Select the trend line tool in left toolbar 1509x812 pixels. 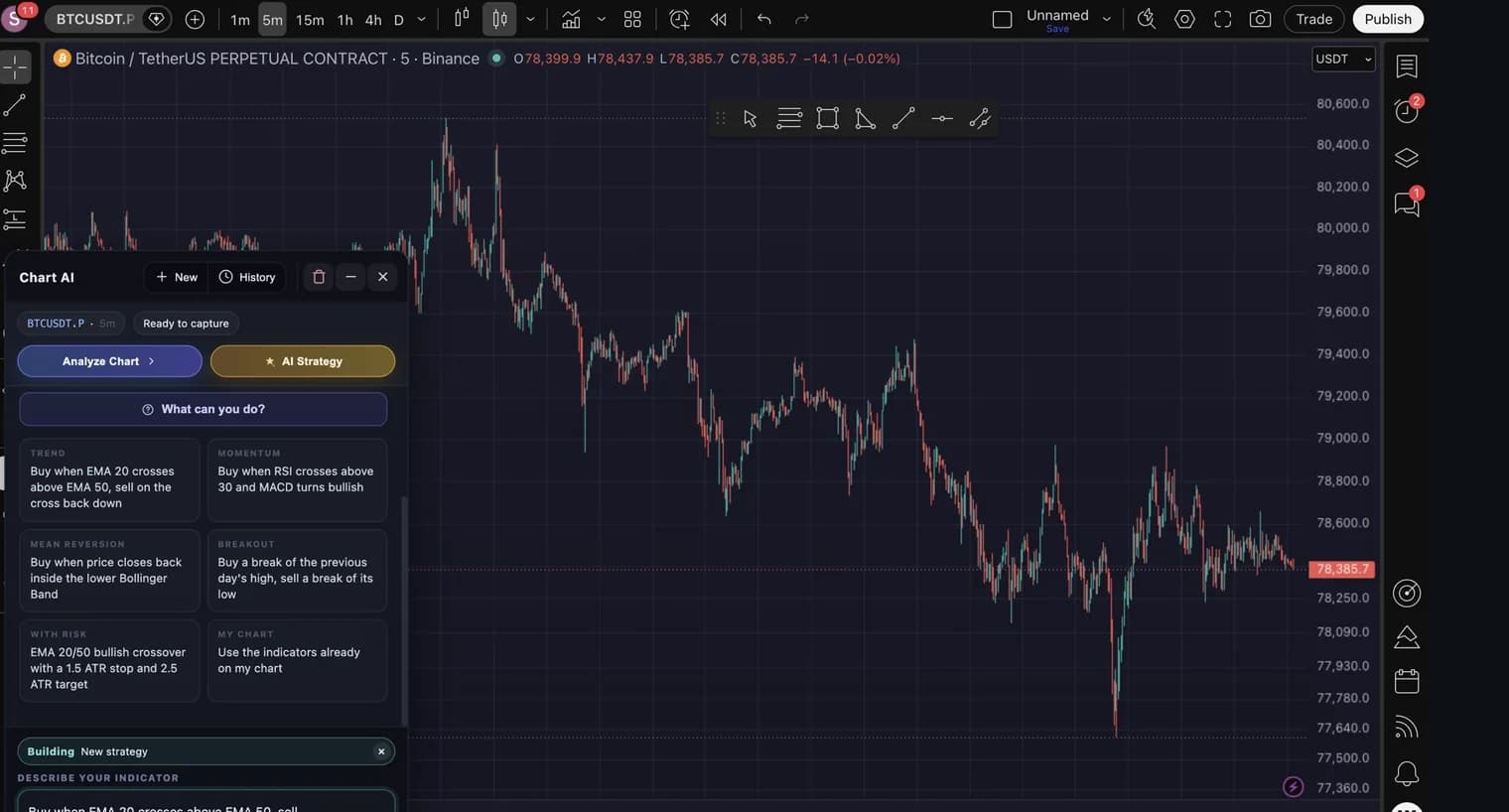[x=15, y=105]
